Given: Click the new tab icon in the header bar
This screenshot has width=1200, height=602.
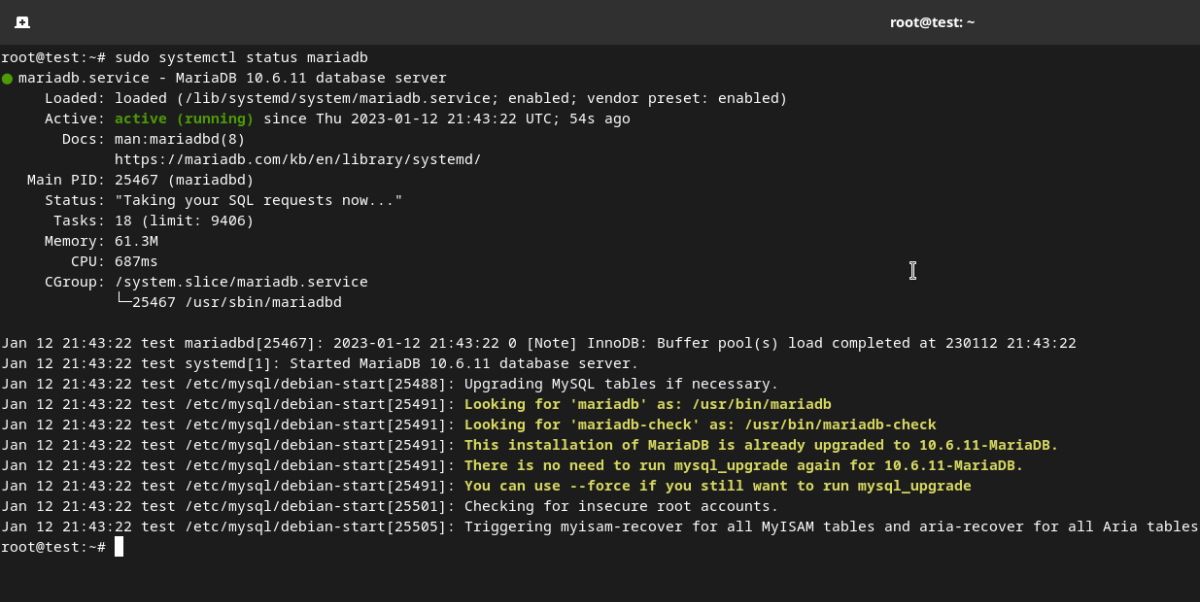Looking at the screenshot, I should (22, 22).
